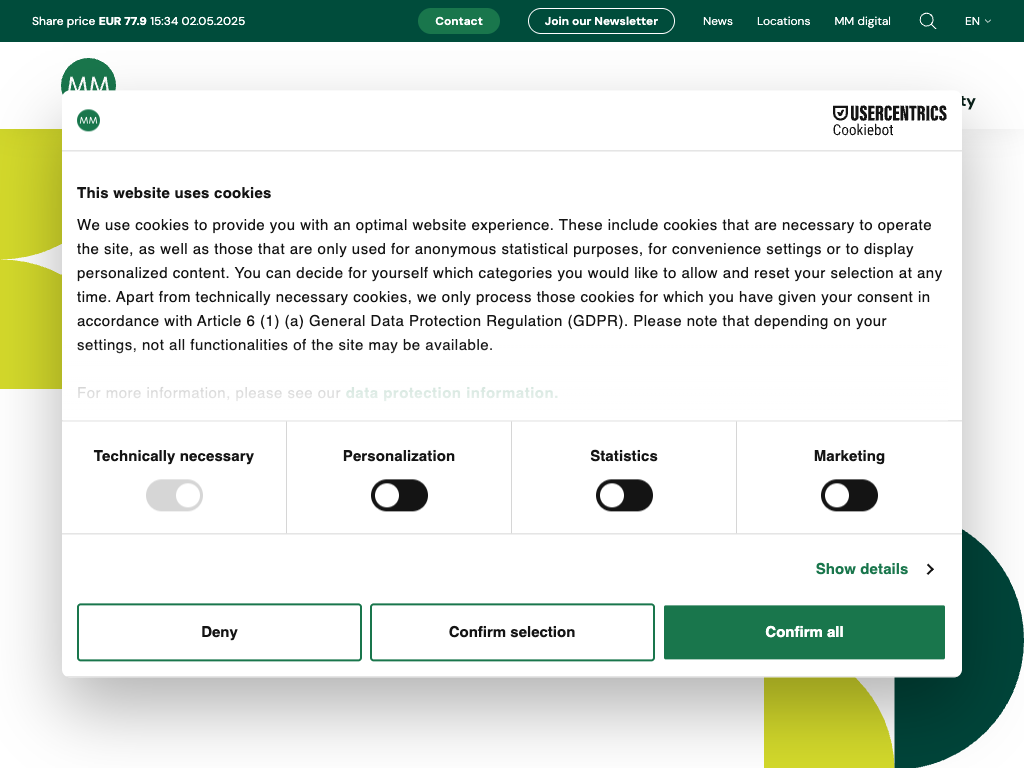Expand Show details for cookies
The image size is (1024, 768).
pyautogui.click(x=862, y=569)
